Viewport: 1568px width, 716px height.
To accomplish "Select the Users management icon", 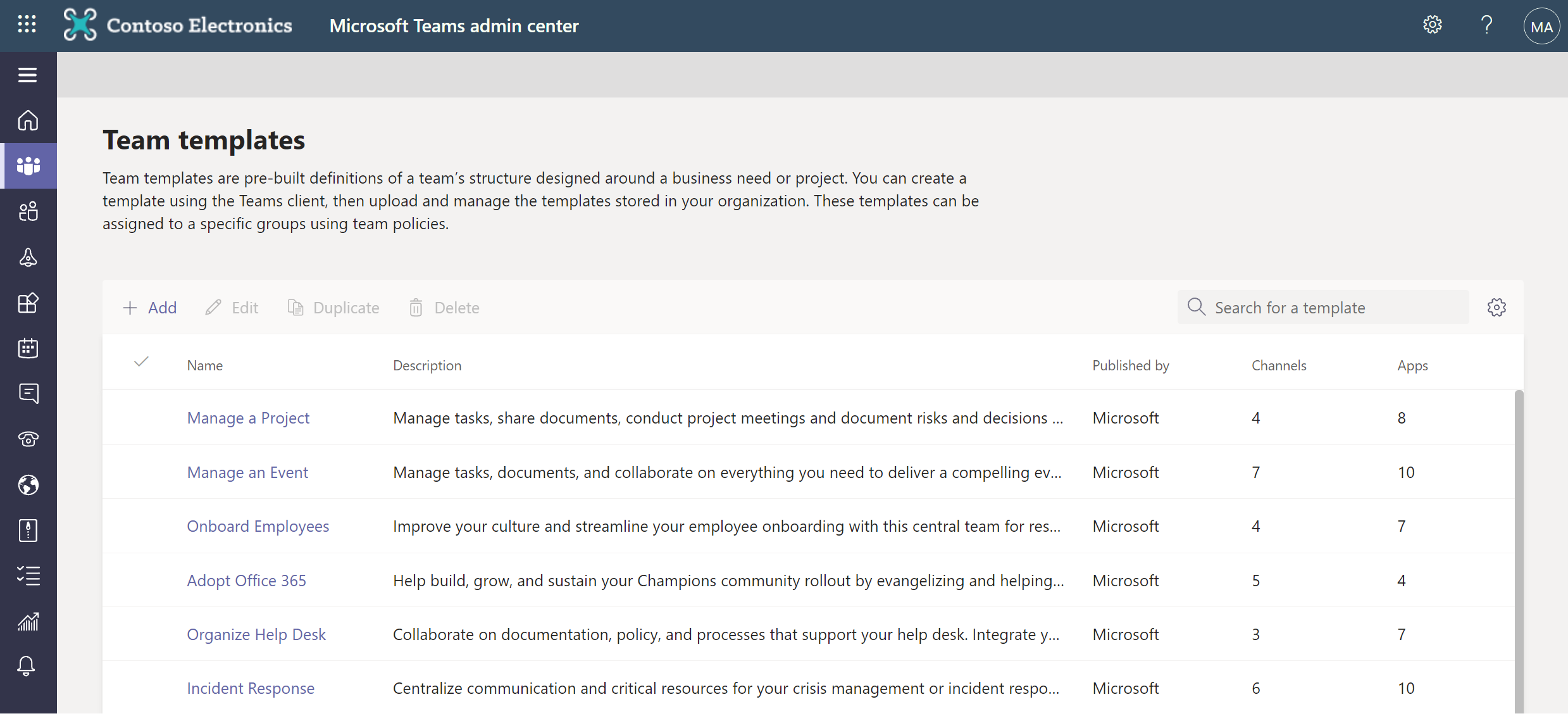I will coord(27,210).
